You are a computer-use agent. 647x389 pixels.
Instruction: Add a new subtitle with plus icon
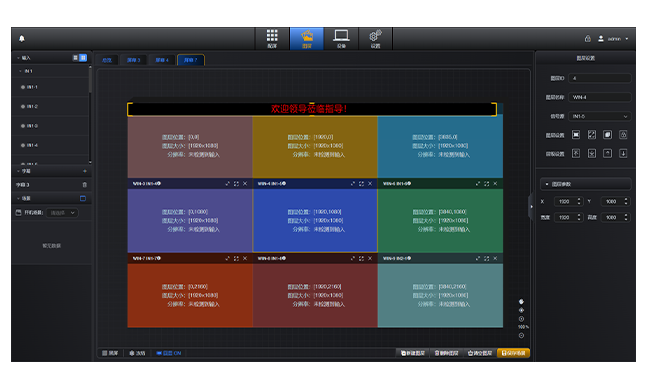[x=85, y=171]
